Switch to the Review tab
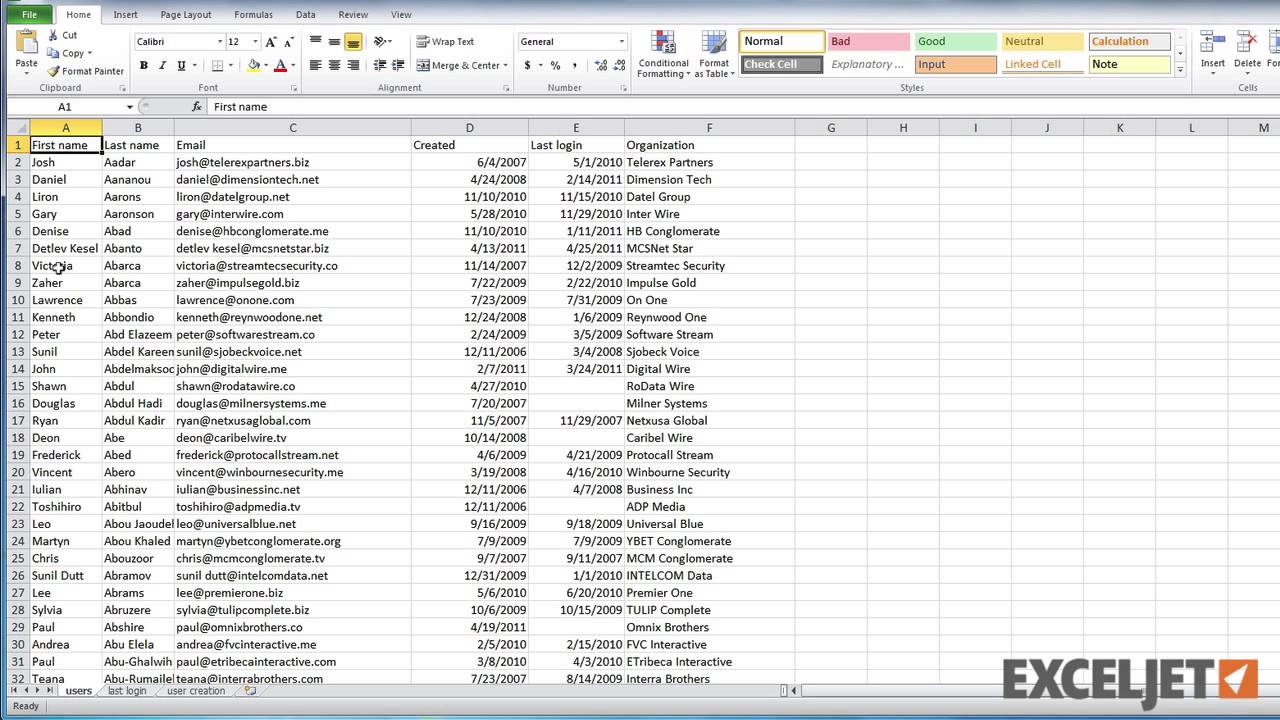Image resolution: width=1280 pixels, height=720 pixels. coord(353,15)
